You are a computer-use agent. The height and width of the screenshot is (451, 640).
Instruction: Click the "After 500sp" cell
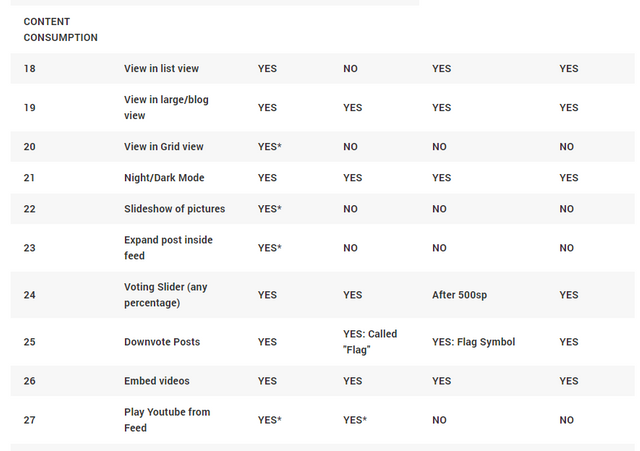click(462, 295)
